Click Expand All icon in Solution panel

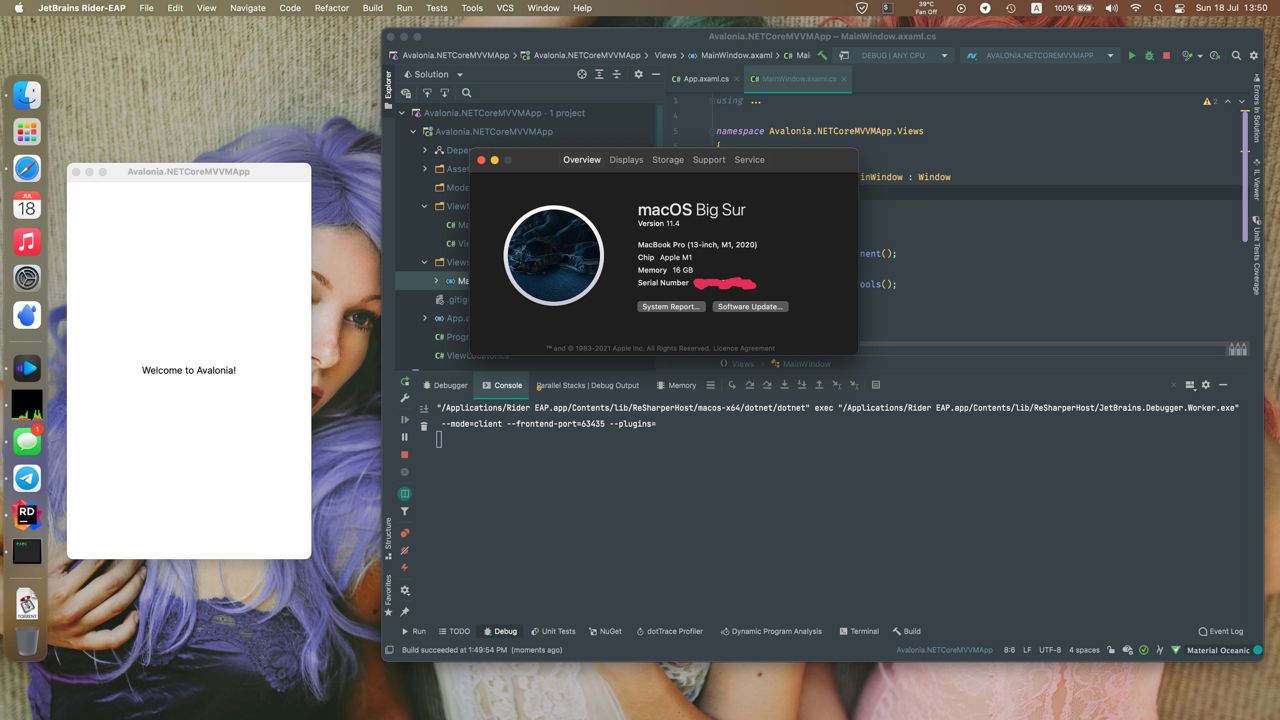(x=600, y=74)
